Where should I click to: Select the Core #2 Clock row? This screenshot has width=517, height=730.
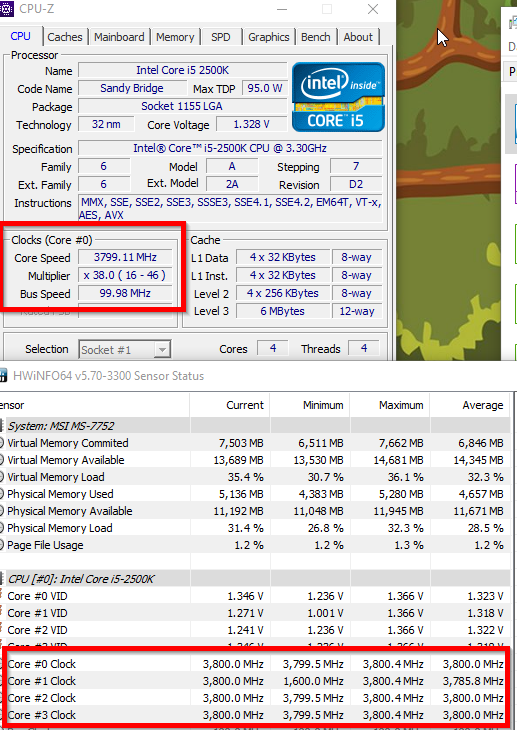[255, 698]
